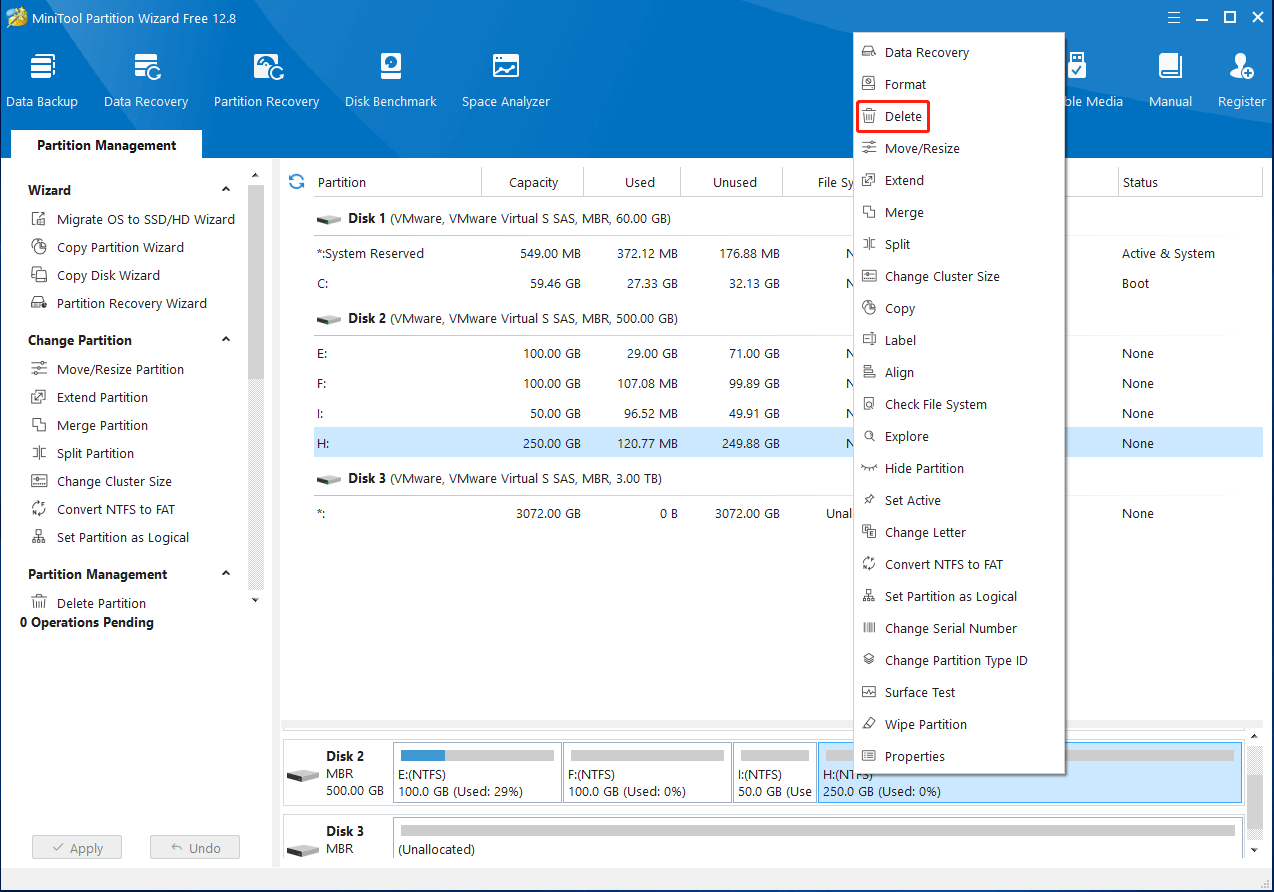Select Wipe Partition in context menu
The width and height of the screenshot is (1274, 892).
point(925,725)
